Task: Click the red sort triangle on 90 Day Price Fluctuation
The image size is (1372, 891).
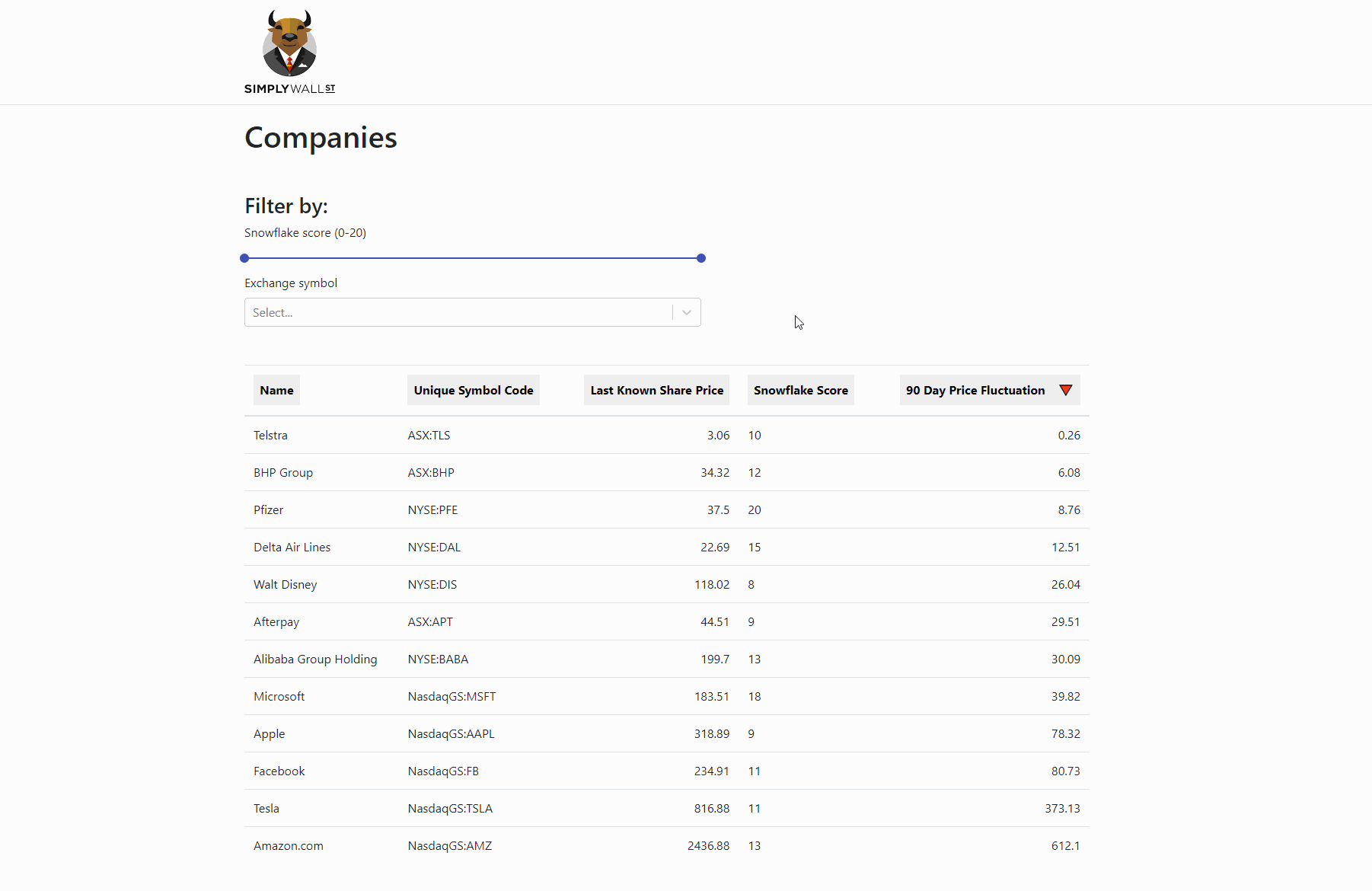Action: [1065, 389]
